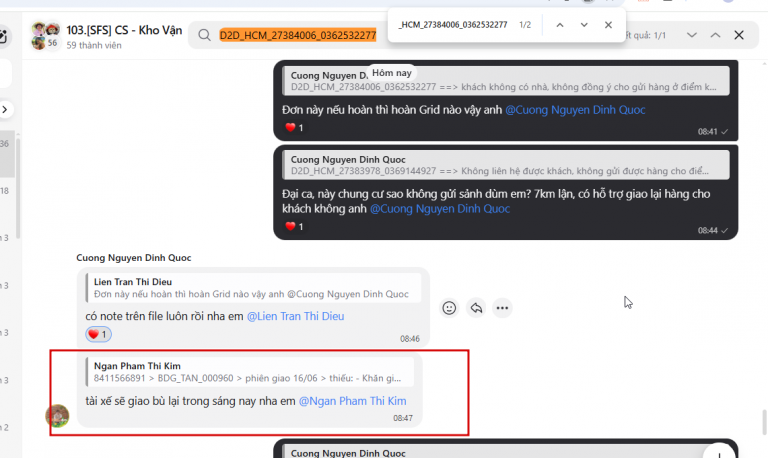Screen dimensions: 768x458
Task: Jump to previous chat search result
Action: click(x=715, y=35)
